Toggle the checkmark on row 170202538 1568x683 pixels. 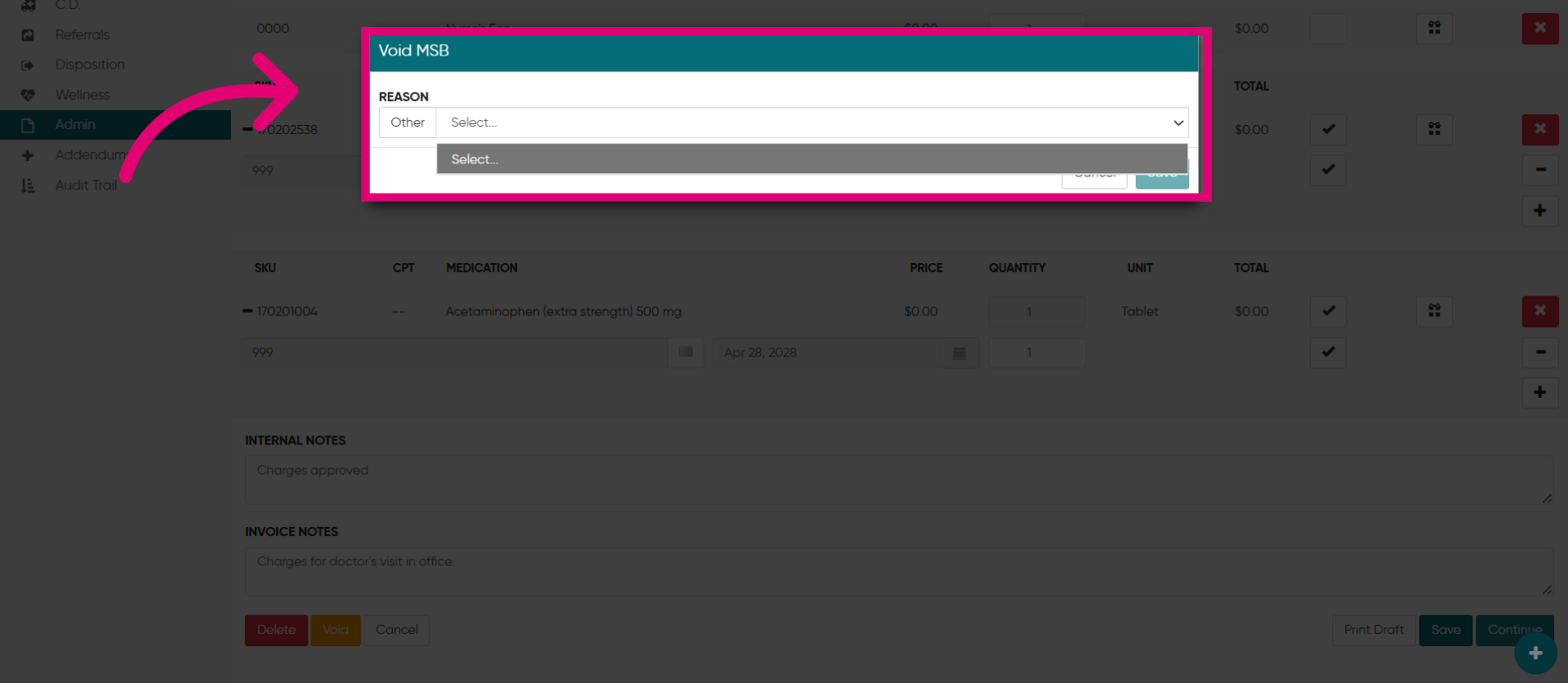tap(1328, 129)
